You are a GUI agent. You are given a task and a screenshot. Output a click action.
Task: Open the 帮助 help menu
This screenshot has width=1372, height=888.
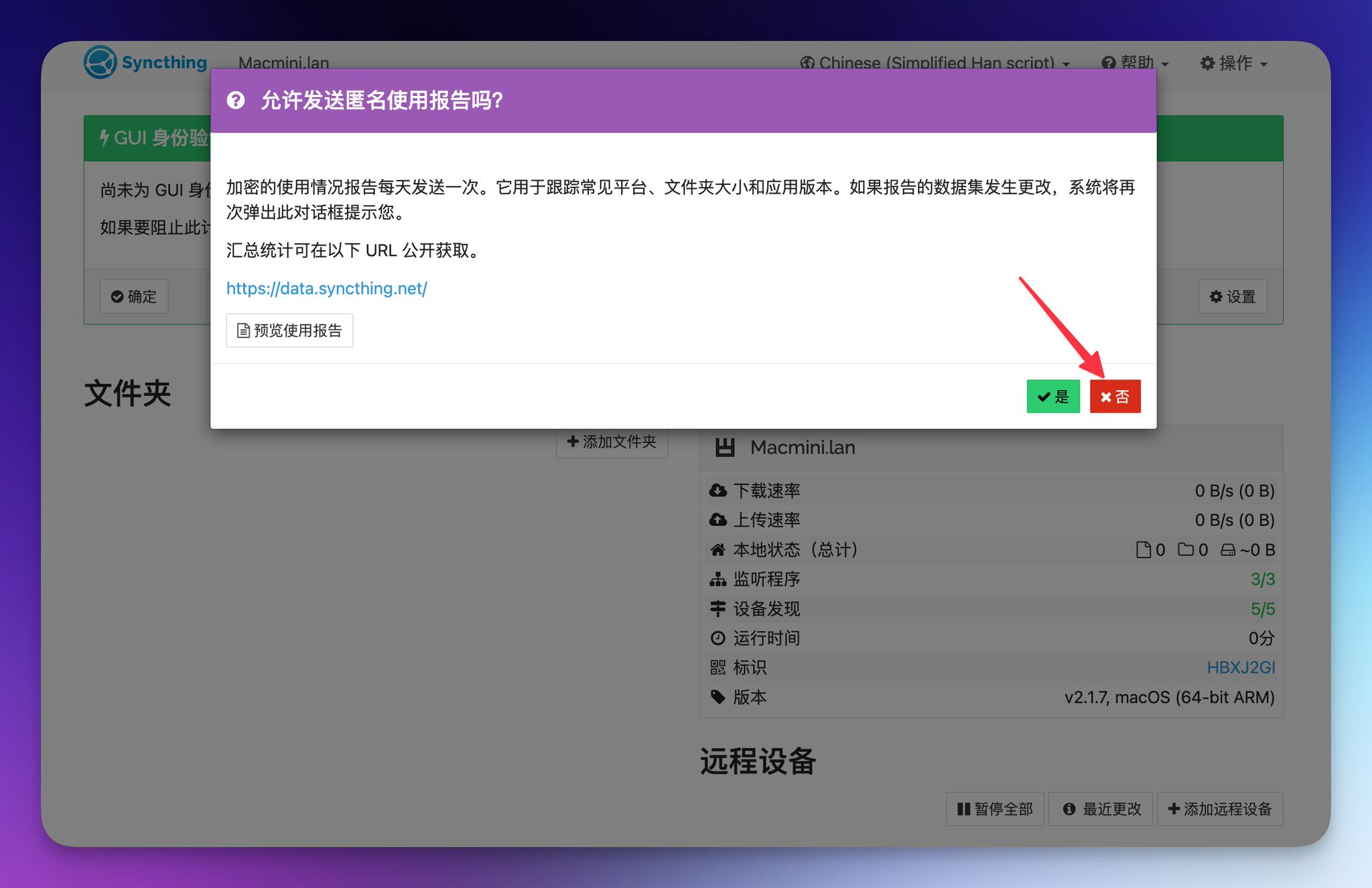(1136, 63)
